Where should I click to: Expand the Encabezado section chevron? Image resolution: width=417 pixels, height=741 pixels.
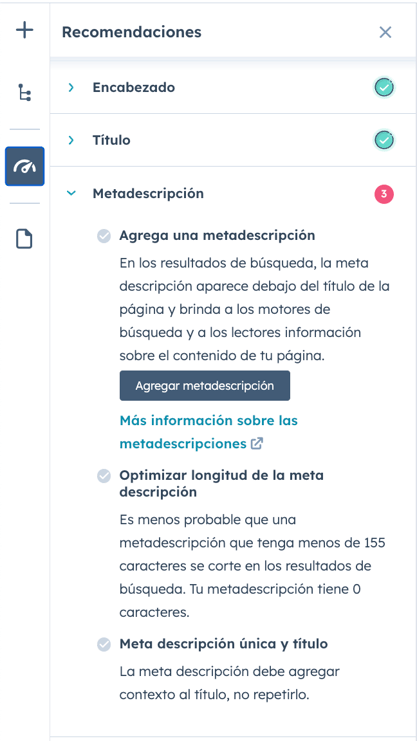pyautogui.click(x=71, y=87)
